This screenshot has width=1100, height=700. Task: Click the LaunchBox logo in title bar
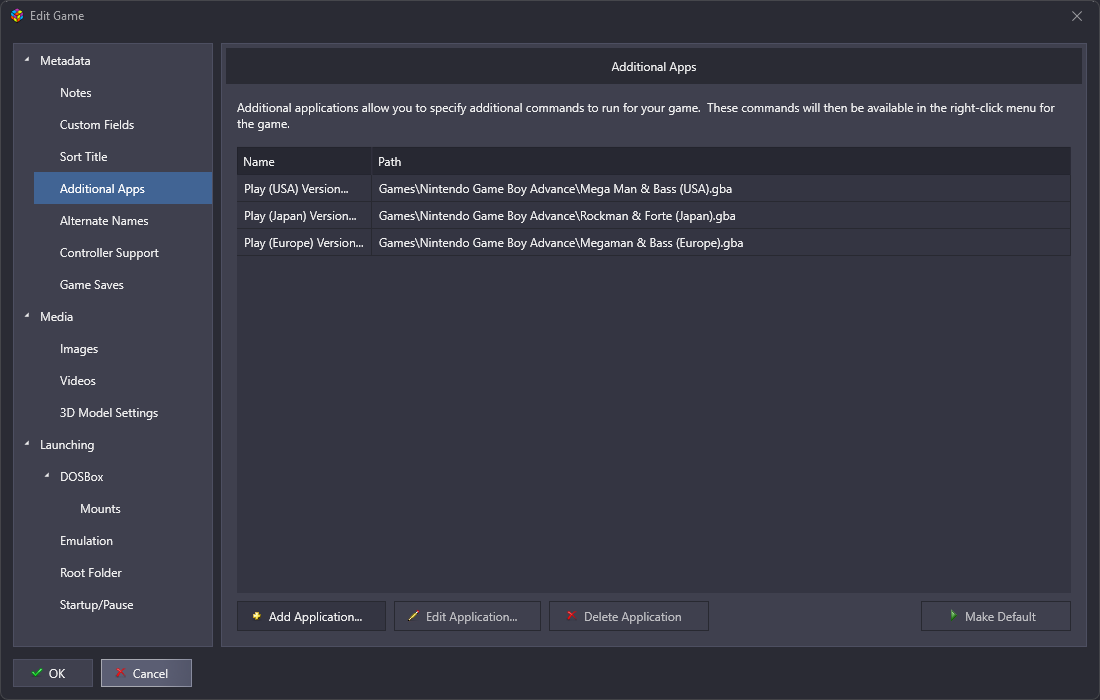point(17,15)
